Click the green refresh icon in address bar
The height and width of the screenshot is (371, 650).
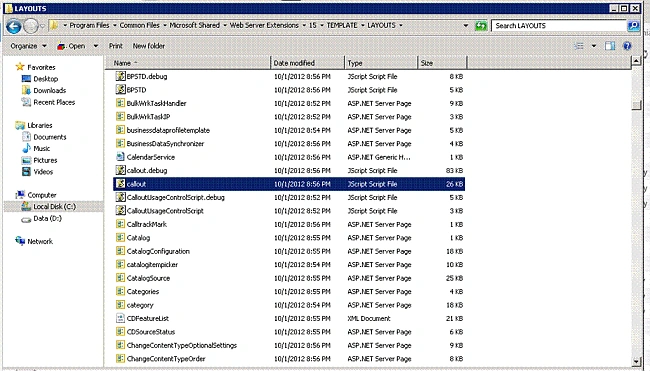(x=481, y=26)
